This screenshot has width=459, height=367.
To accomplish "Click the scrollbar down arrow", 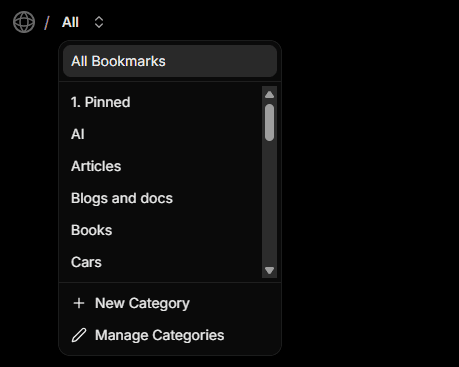I will 269,270.
